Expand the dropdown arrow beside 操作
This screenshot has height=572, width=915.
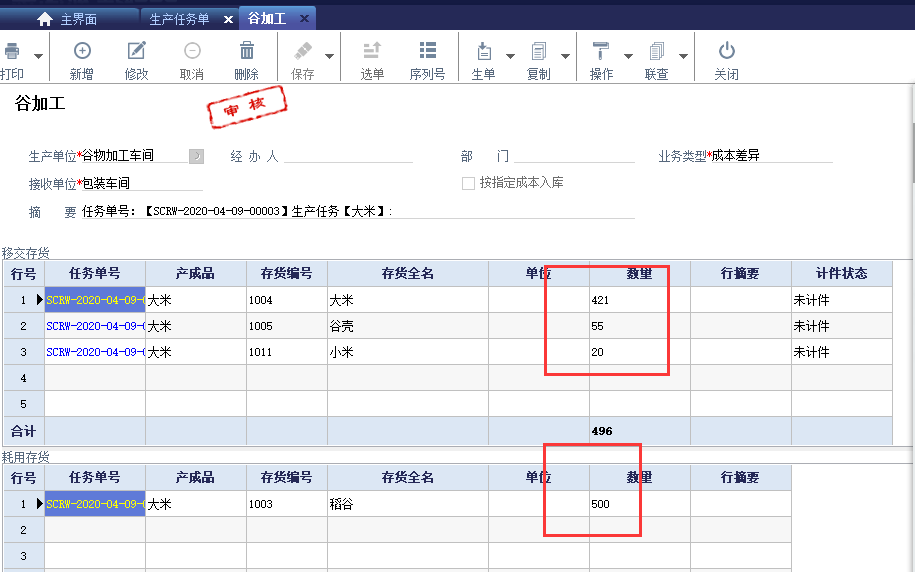coord(629,57)
